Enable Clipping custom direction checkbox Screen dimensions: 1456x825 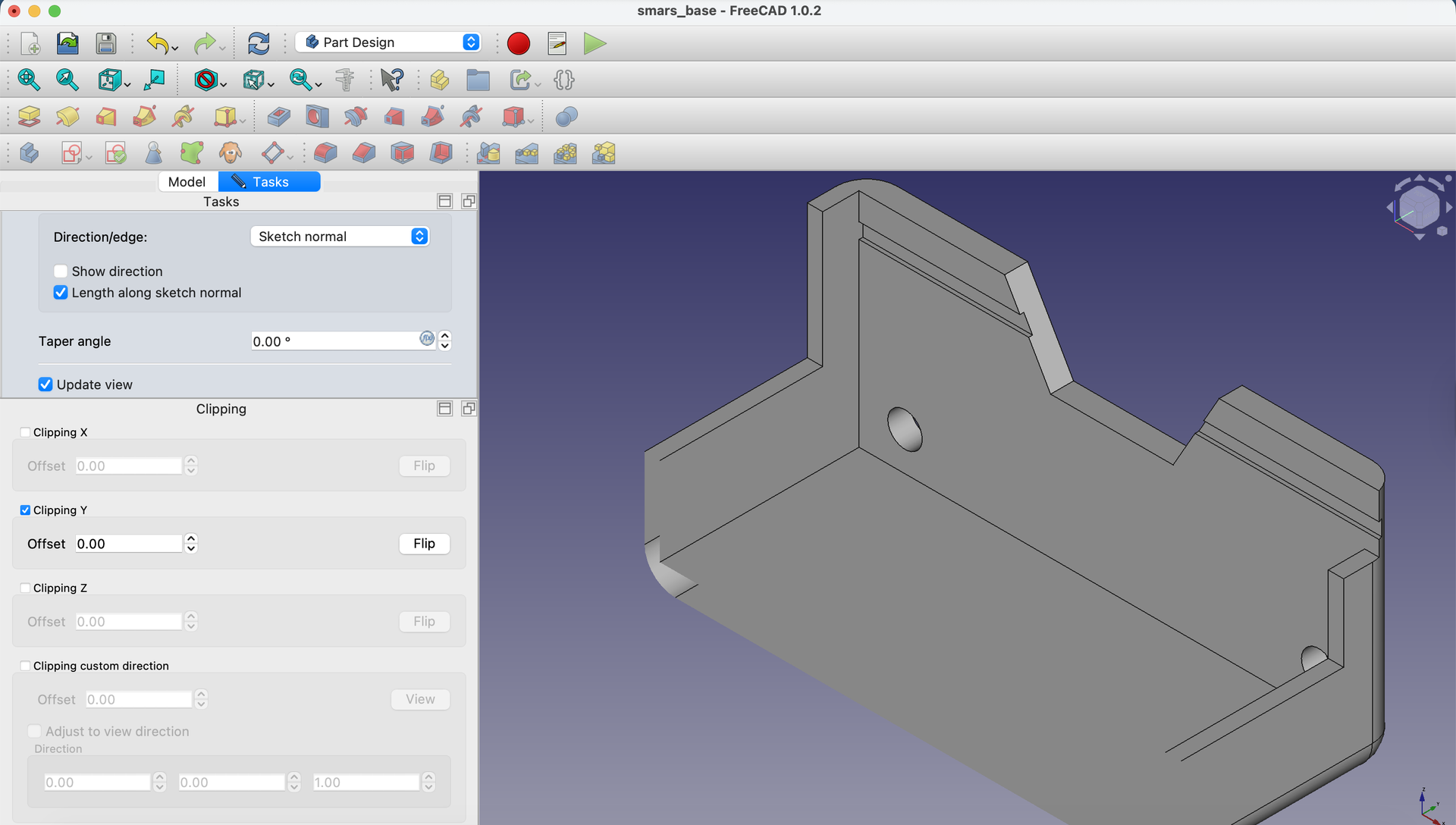(25, 666)
